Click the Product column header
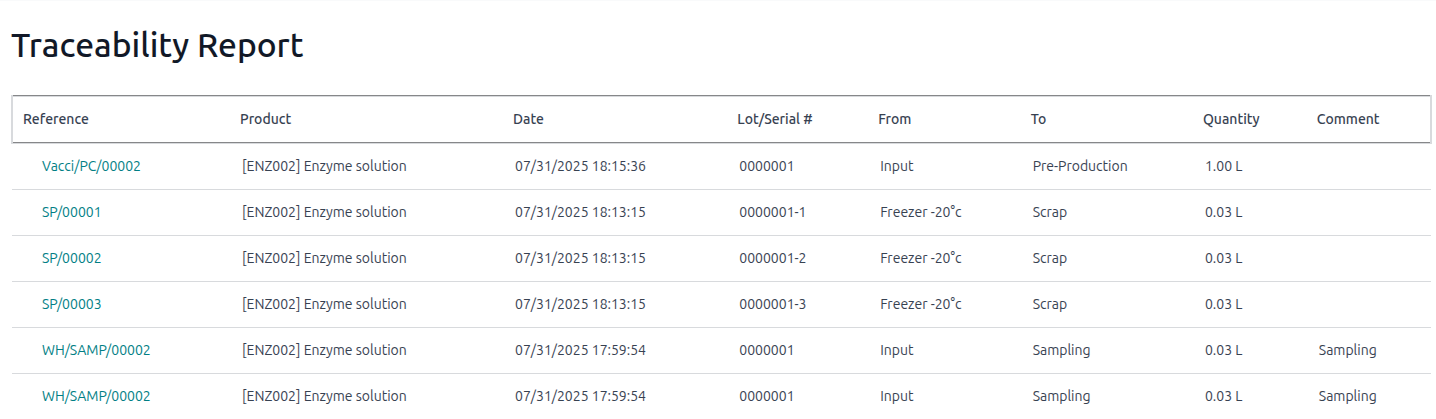Image resolution: width=1436 pixels, height=419 pixels. tap(265, 119)
